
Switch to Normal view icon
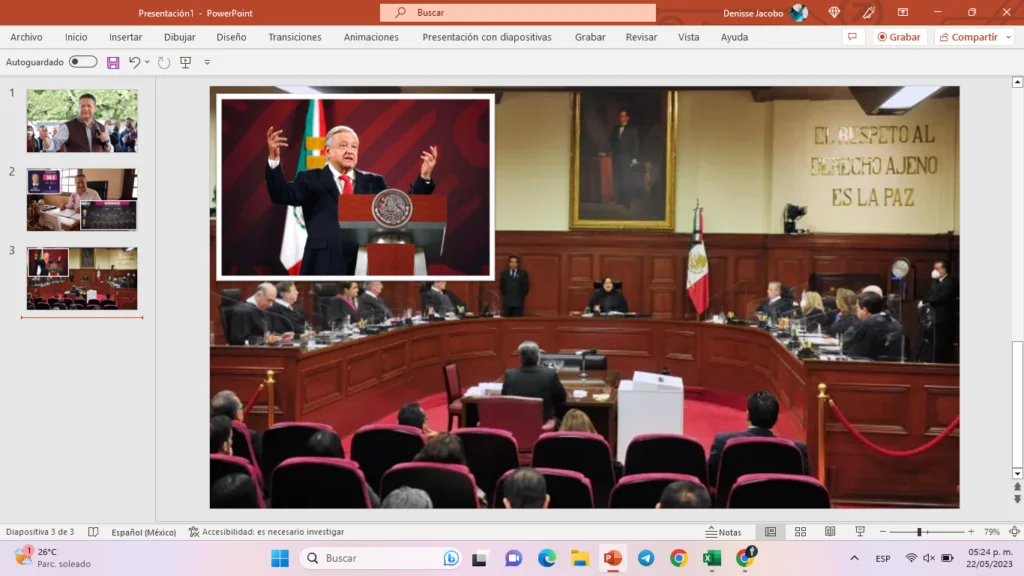point(771,532)
